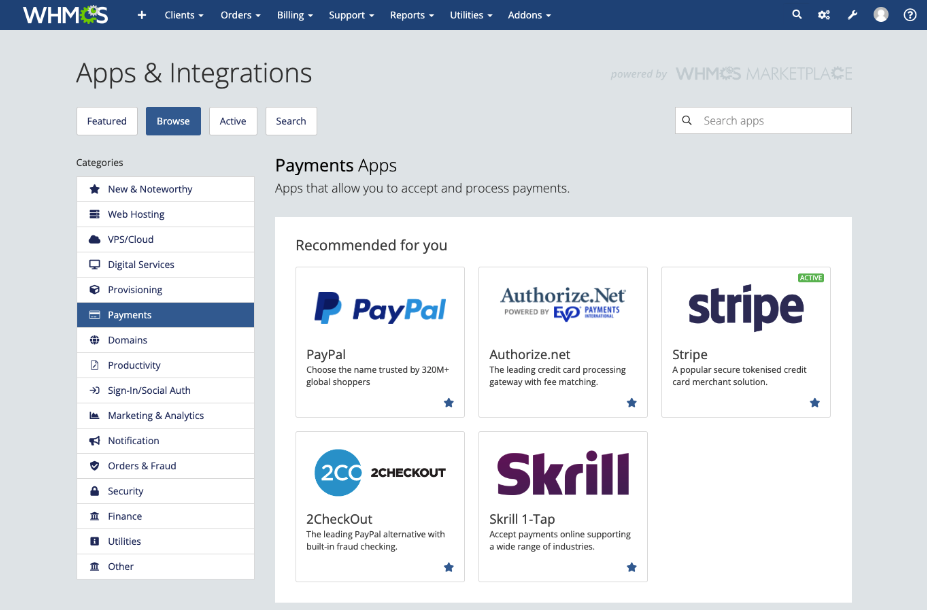Viewport: 927px width, 610px height.
Task: Open the search magnifier icon in top bar
Action: (x=797, y=15)
